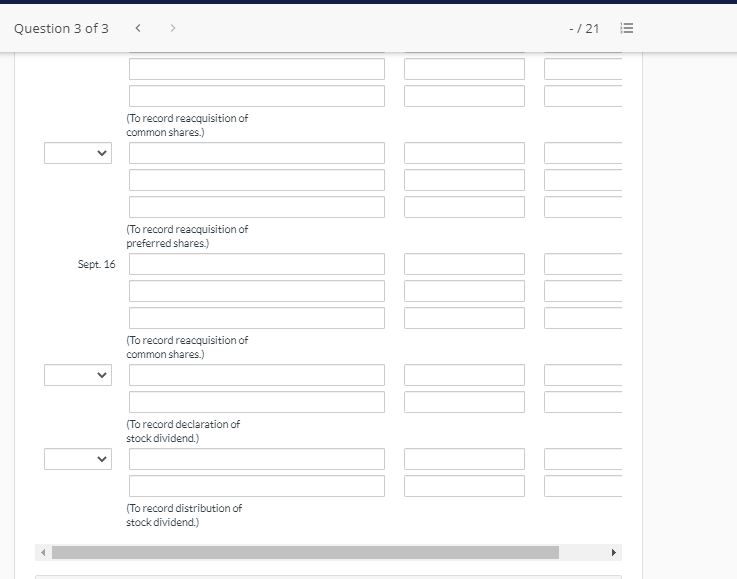The image size is (737, 579).
Task: Click the '- / 21' score text
Action: point(584,29)
